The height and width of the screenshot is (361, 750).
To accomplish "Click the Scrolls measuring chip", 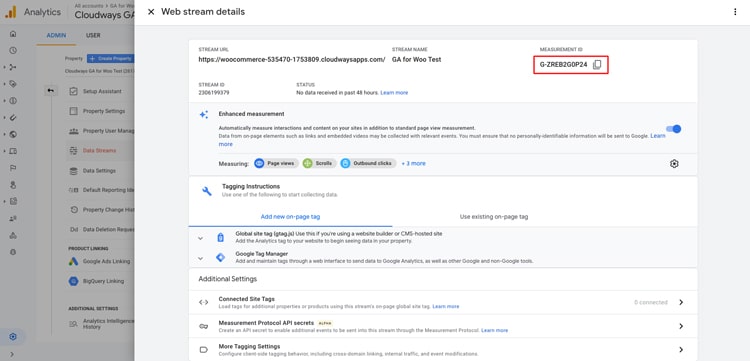I will coord(319,164).
